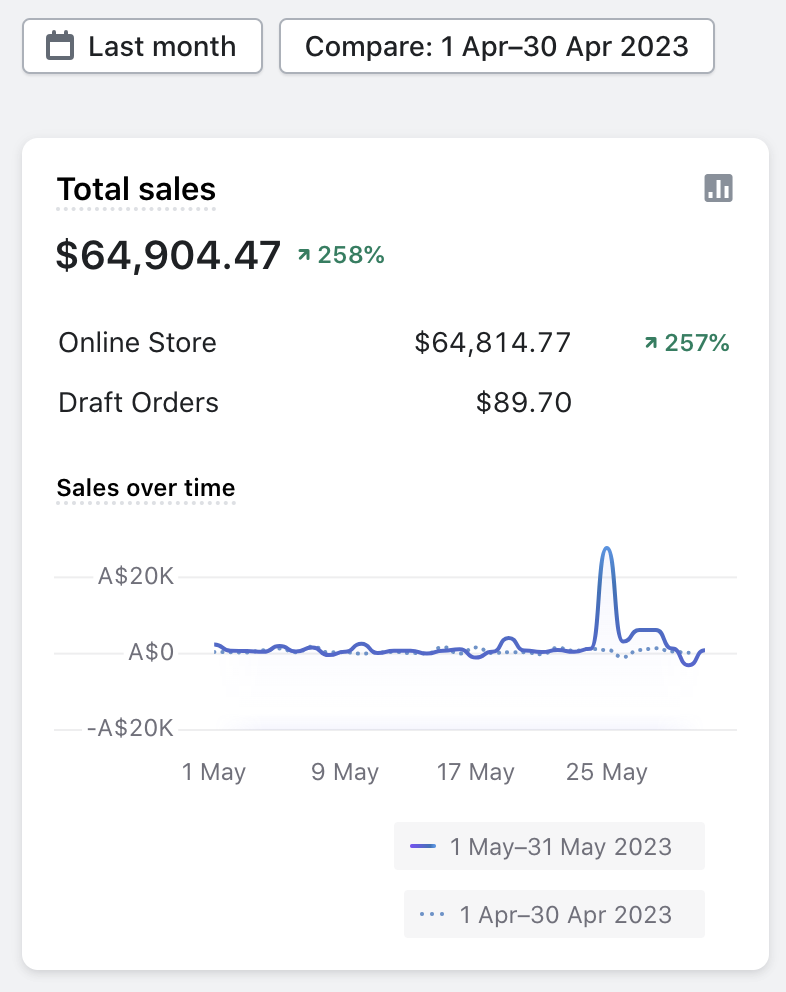Select the Online Store row label
This screenshot has height=992, width=786.
pos(138,343)
